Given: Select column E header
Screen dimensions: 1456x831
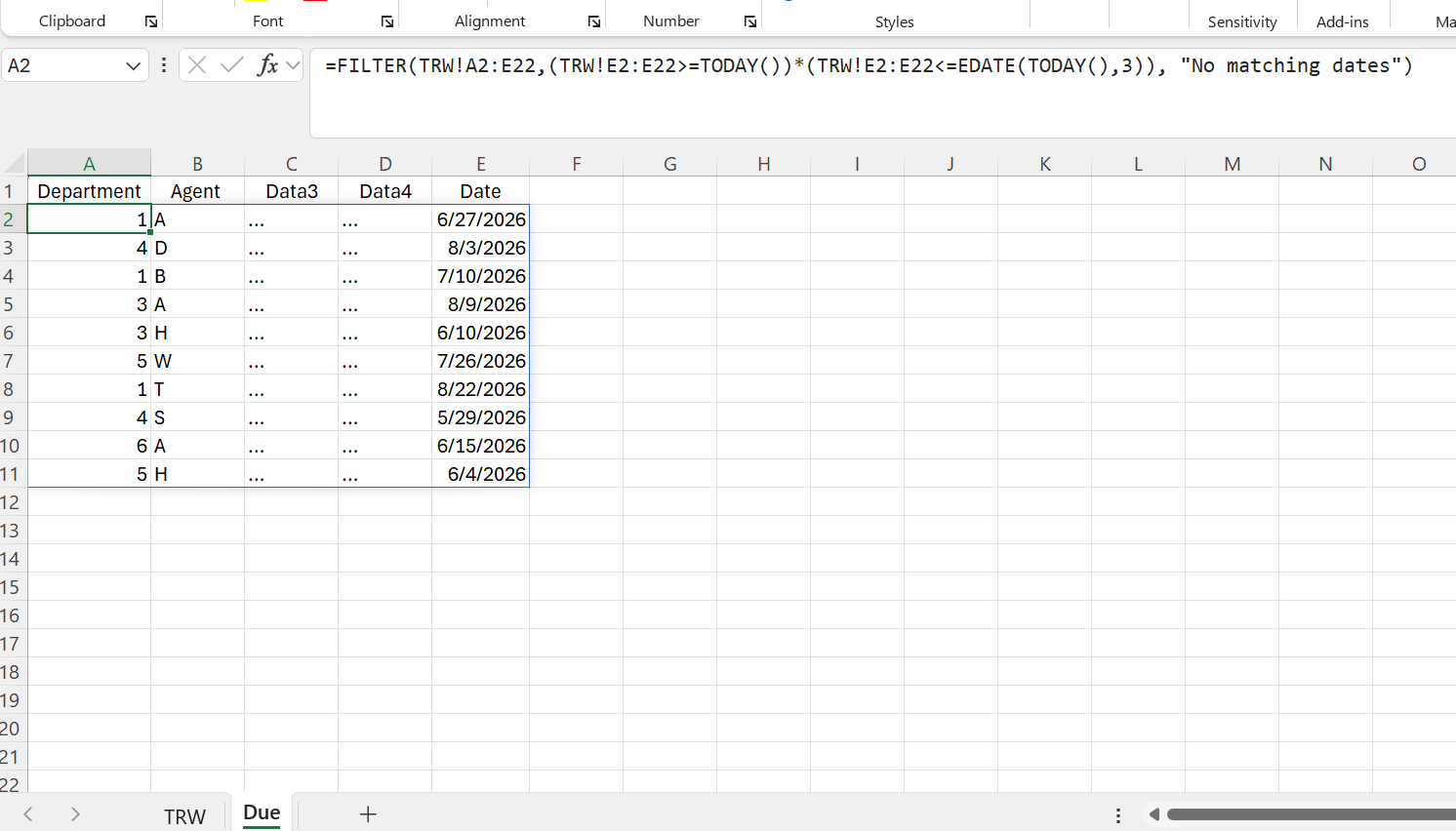Looking at the screenshot, I should [x=481, y=163].
